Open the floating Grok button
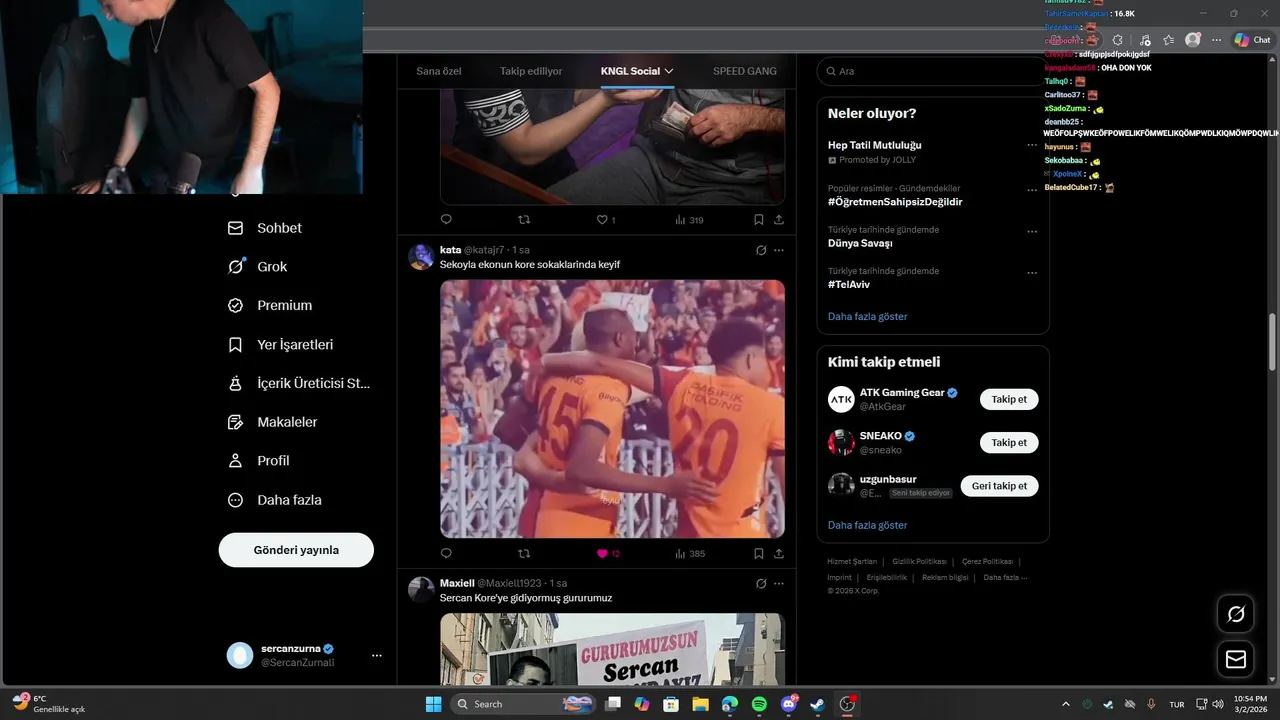 (1236, 614)
